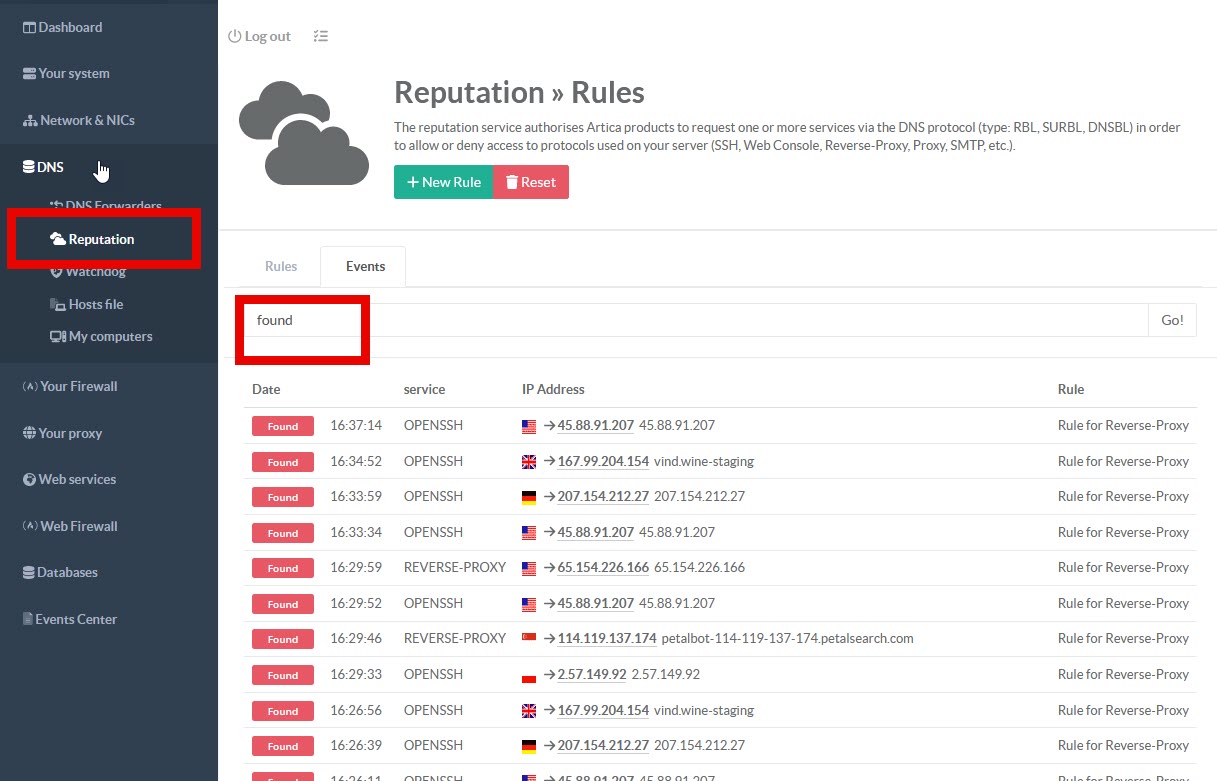Click the task list icon beside Log out

pyautogui.click(x=320, y=36)
